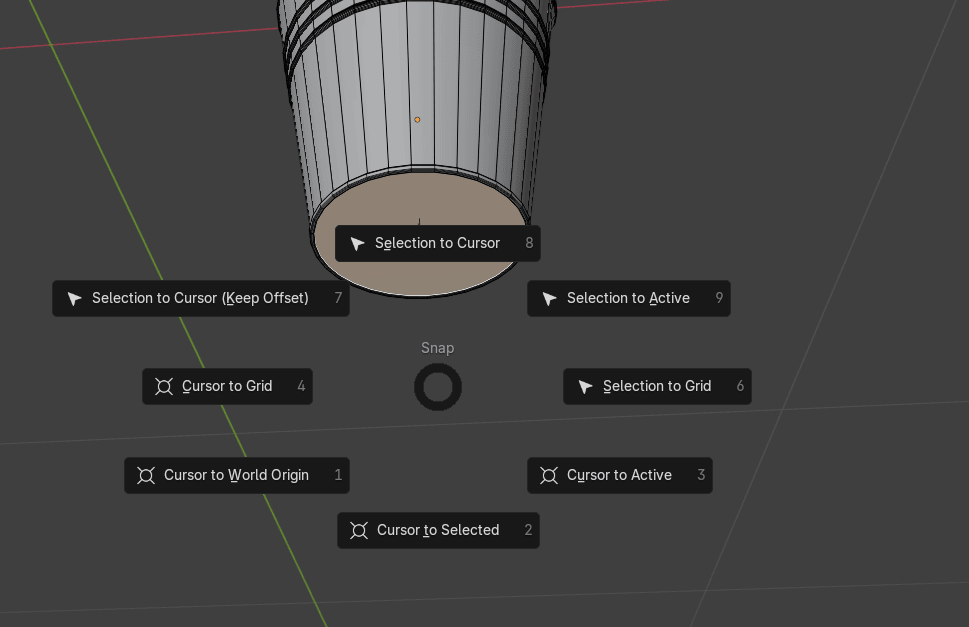The height and width of the screenshot is (627, 969).
Task: Click the cursor icon next to Cursor to Selected
Action: (360, 531)
